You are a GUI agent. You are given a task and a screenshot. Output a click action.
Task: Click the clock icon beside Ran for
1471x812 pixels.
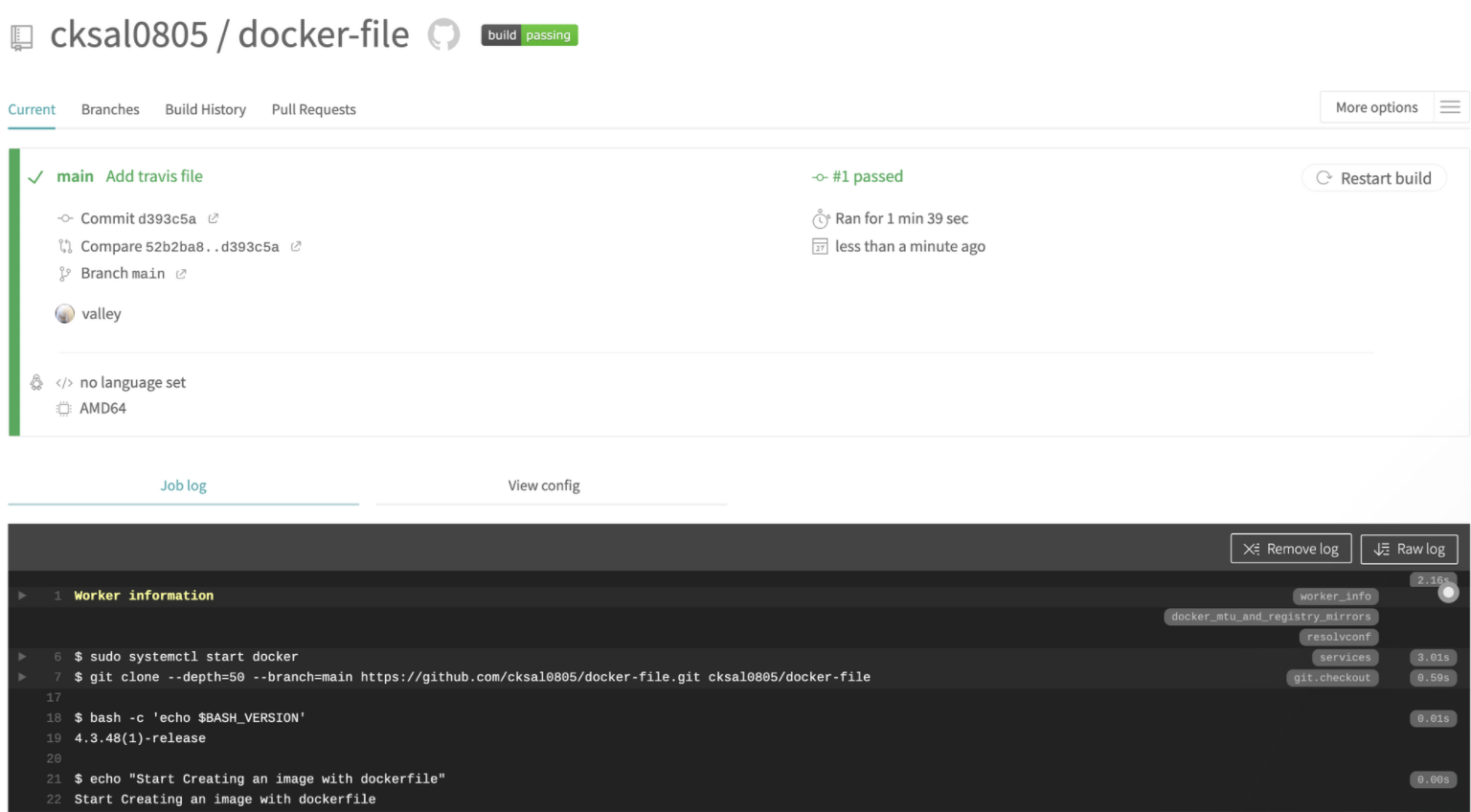tap(821, 219)
